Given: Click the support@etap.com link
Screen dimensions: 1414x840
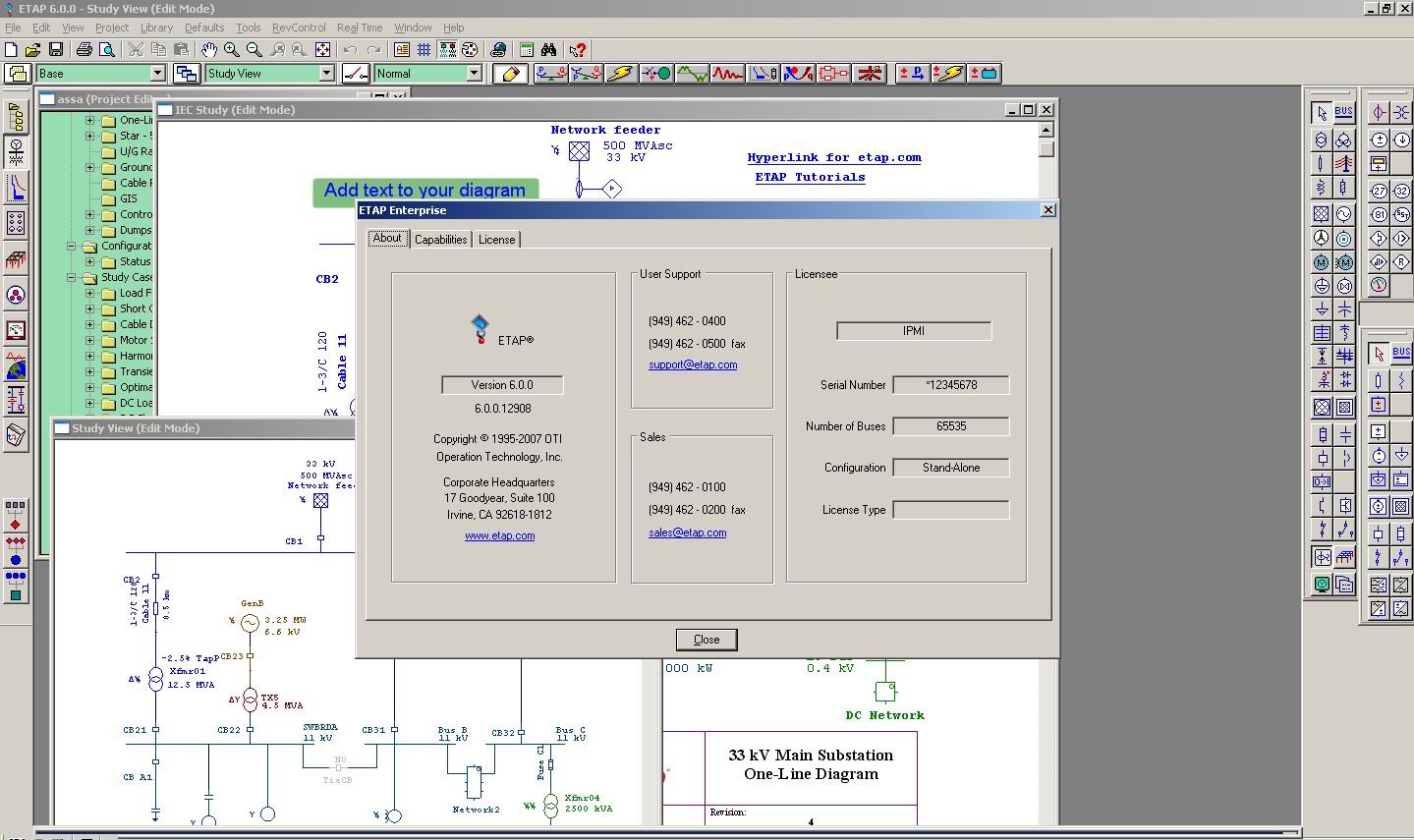Looking at the screenshot, I should (x=693, y=364).
